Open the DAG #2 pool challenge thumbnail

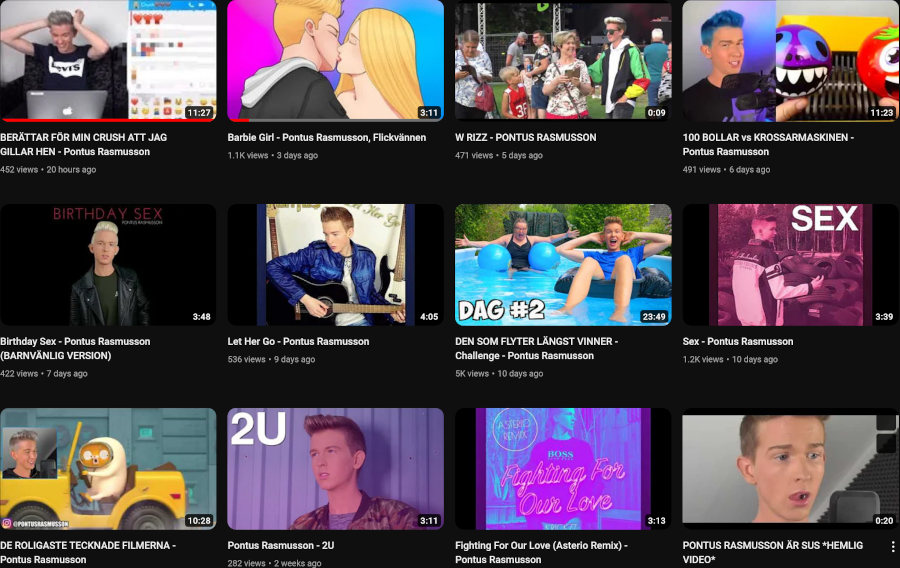(563, 265)
